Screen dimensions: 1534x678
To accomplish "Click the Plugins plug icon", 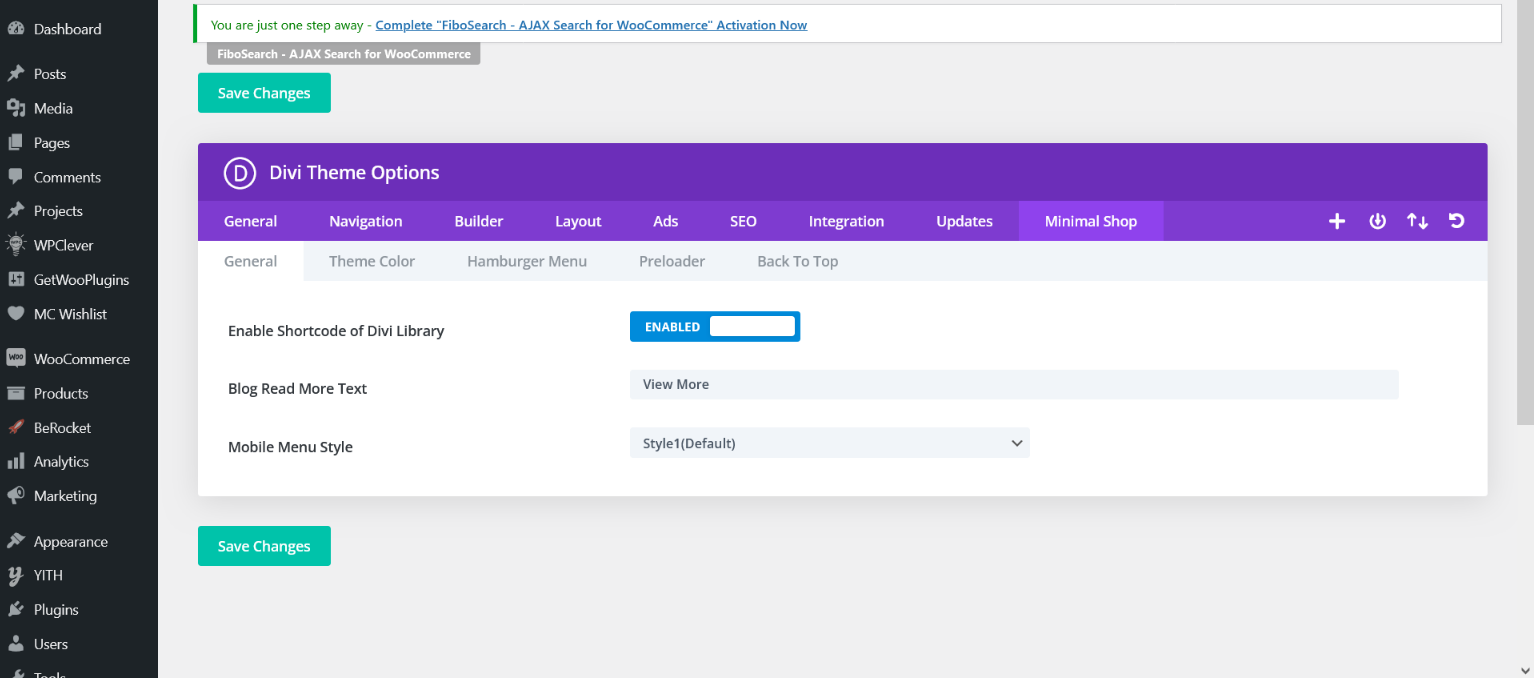I will [15, 610].
